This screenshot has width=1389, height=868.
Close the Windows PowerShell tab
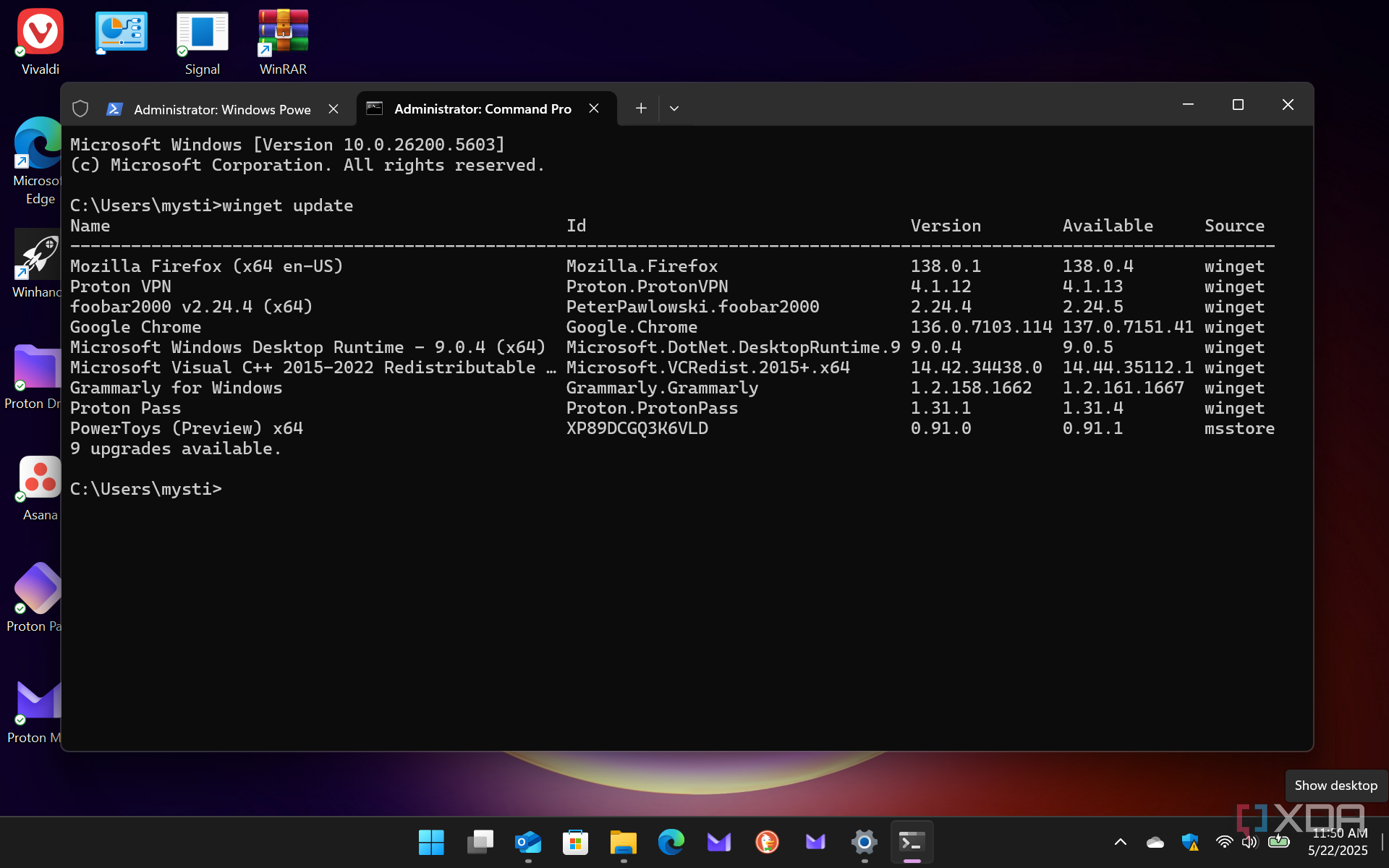334,109
